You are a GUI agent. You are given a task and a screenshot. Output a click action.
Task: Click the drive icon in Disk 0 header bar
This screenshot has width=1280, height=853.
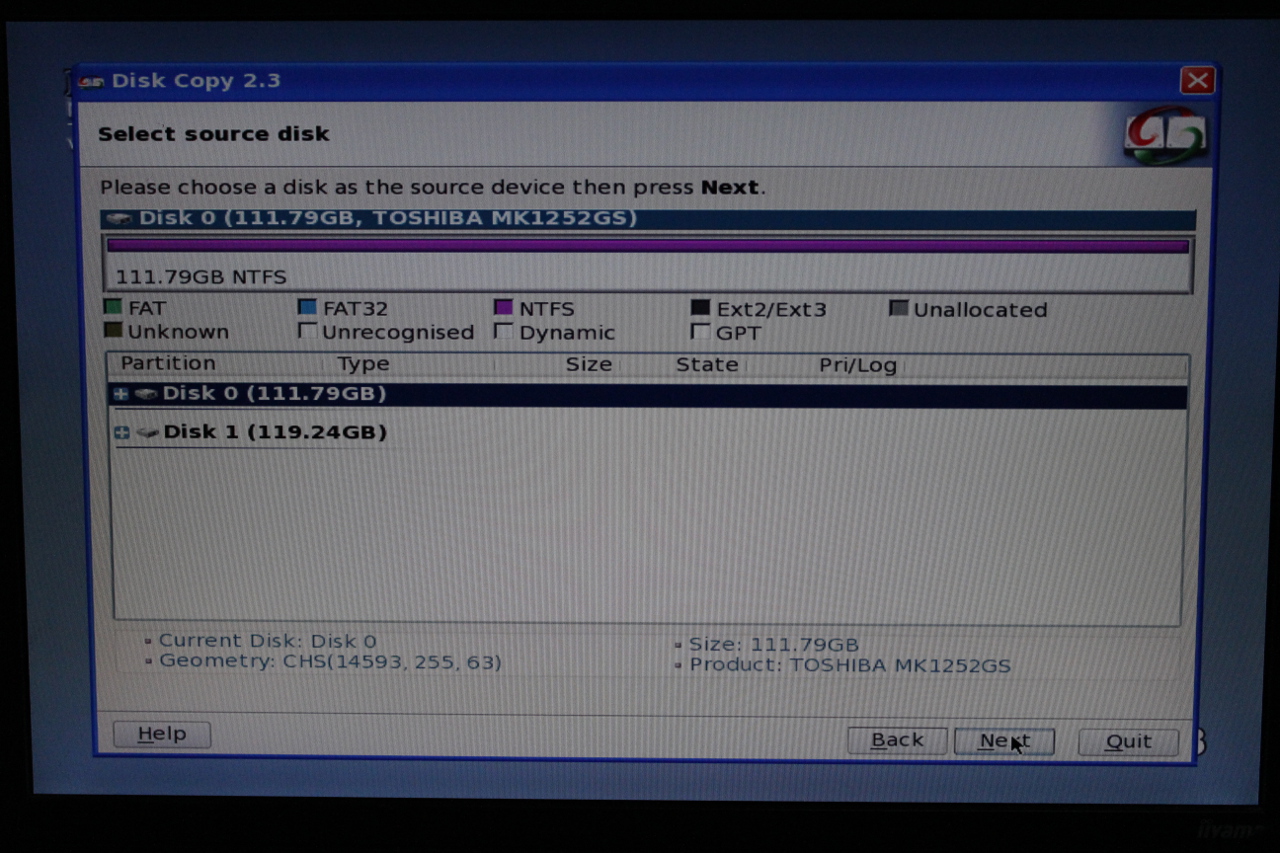pyautogui.click(x=118, y=219)
